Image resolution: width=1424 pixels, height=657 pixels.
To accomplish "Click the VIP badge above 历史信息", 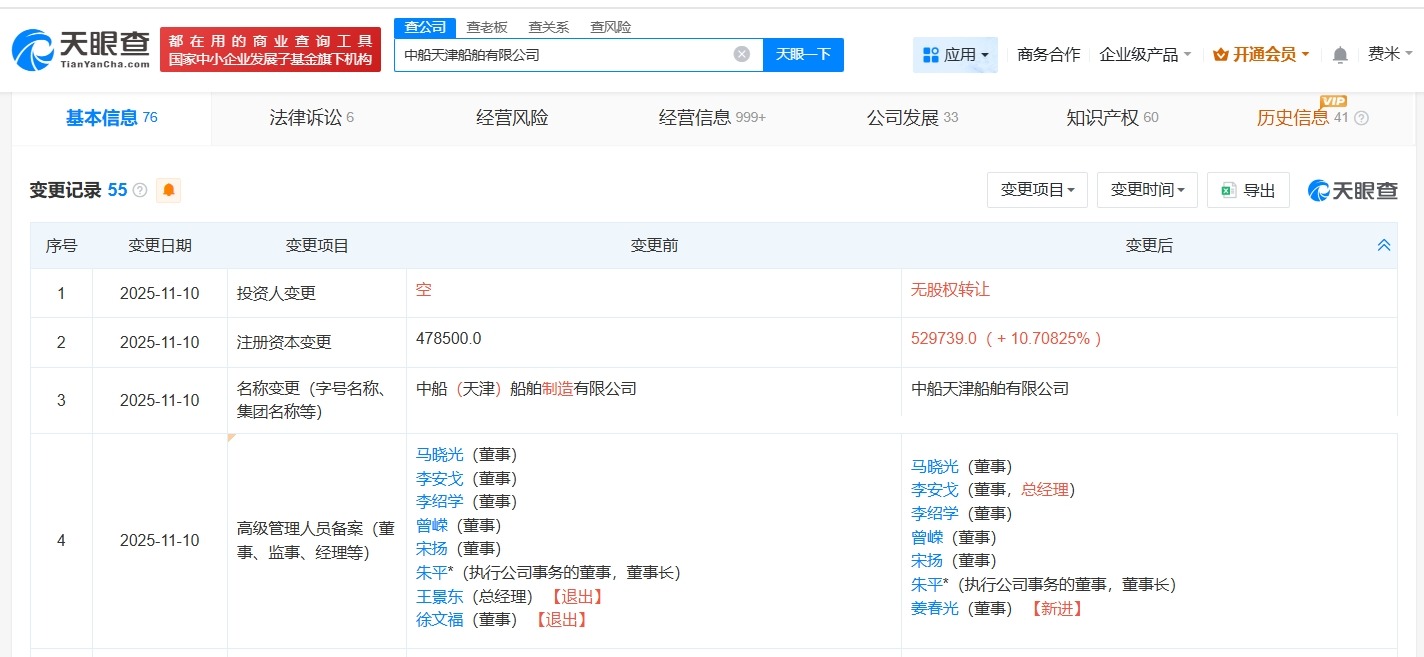I will tap(1331, 102).
